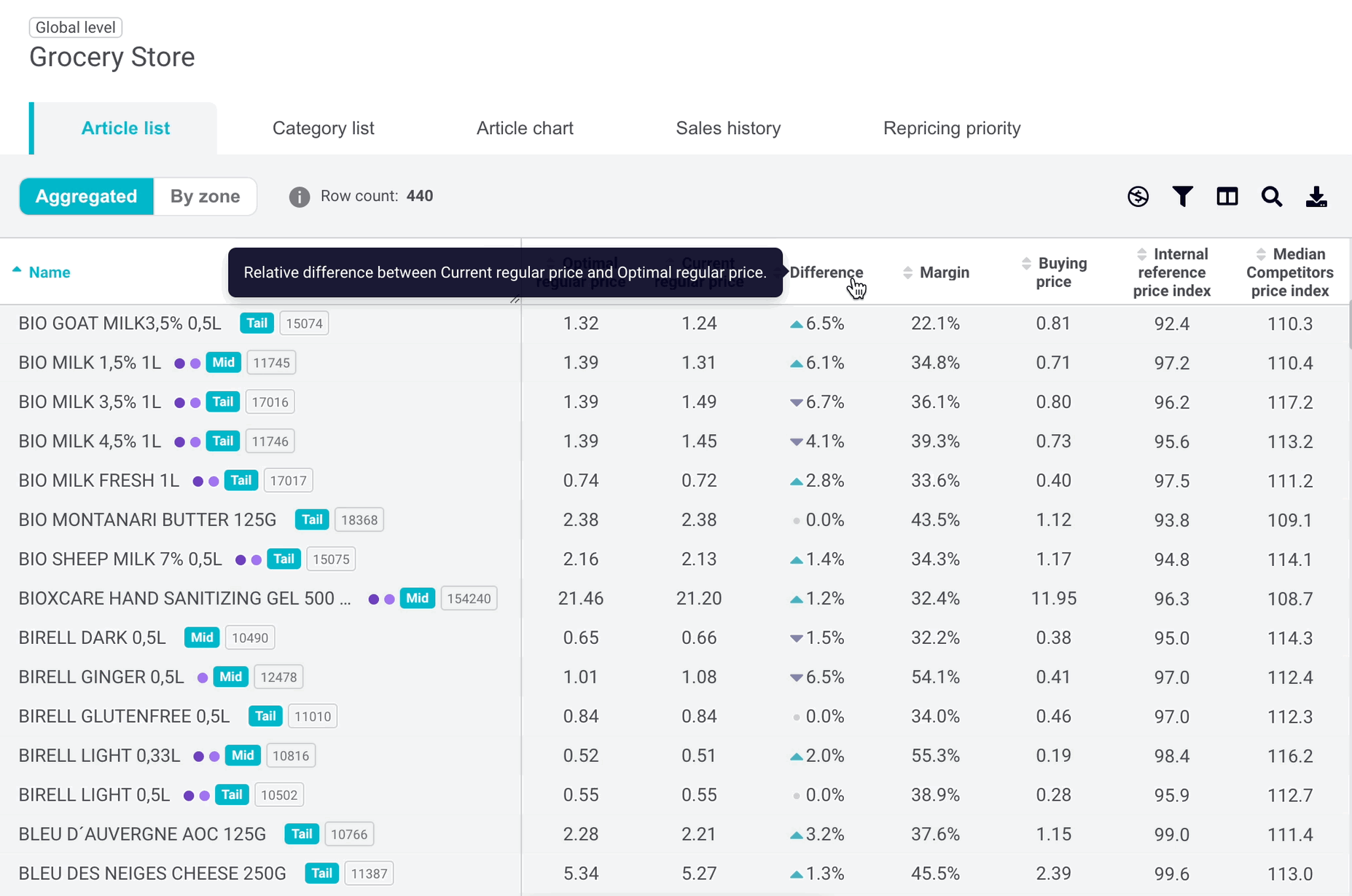Click Mid tag on BIRELL LIGHT 0,33L row
This screenshot has width=1352, height=896.
[243, 756]
